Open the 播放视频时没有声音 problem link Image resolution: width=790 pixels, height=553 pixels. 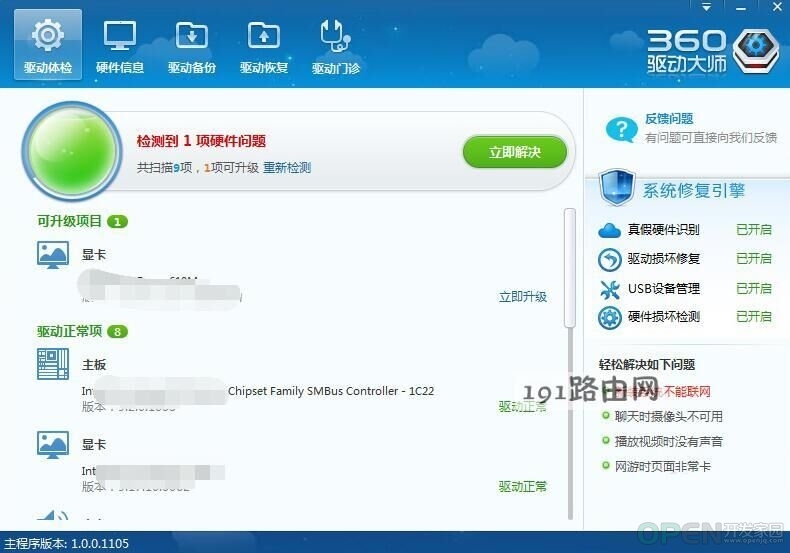669,442
